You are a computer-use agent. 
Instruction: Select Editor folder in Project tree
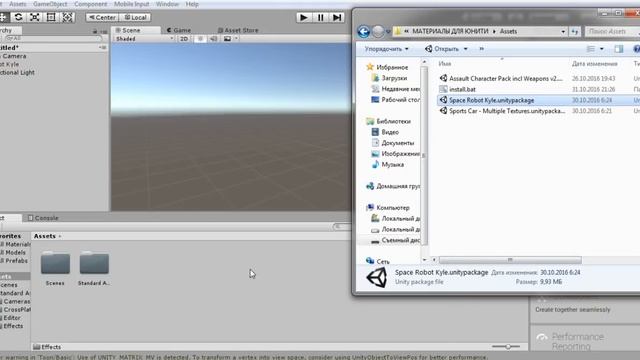(11, 318)
